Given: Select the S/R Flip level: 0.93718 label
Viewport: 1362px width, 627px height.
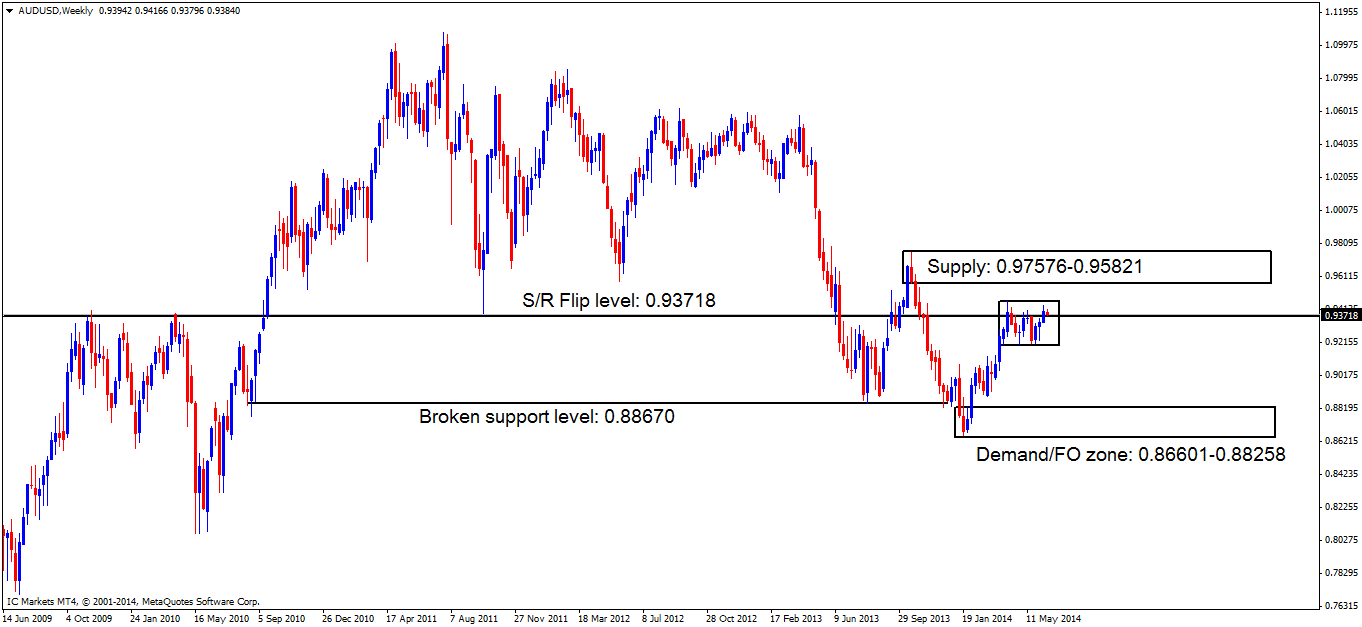Looking at the screenshot, I should pyautogui.click(x=620, y=300).
